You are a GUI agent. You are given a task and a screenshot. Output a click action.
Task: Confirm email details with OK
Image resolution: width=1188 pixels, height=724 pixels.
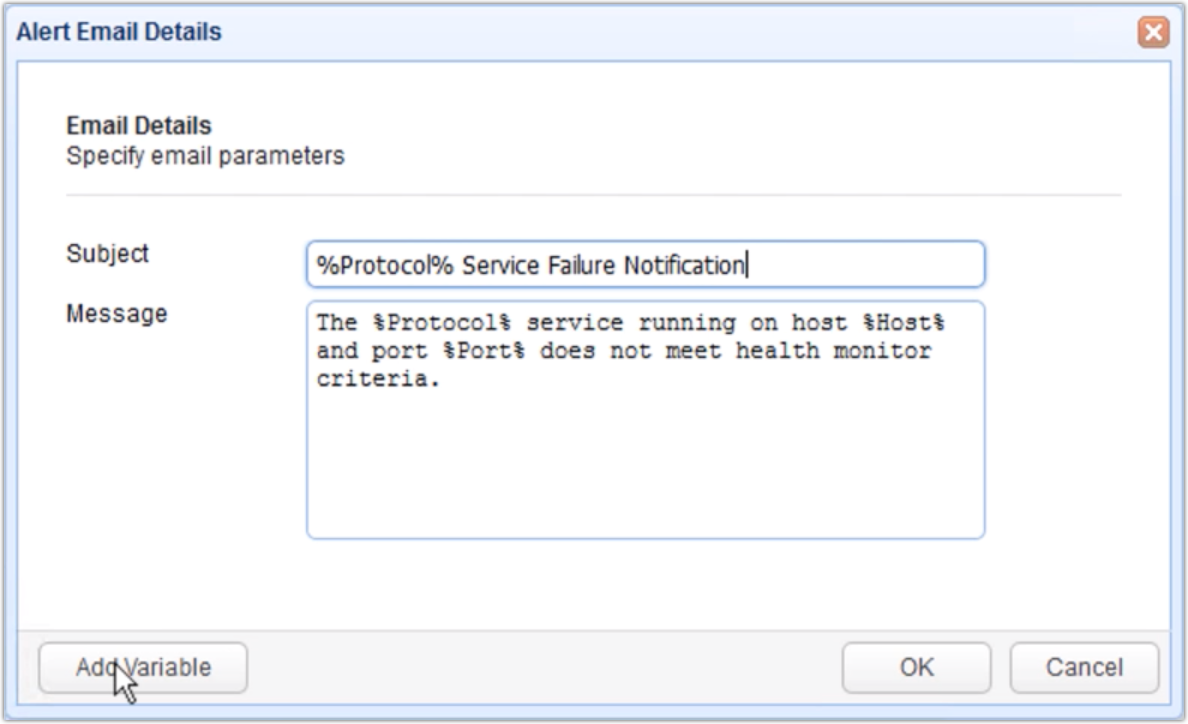[x=916, y=667]
